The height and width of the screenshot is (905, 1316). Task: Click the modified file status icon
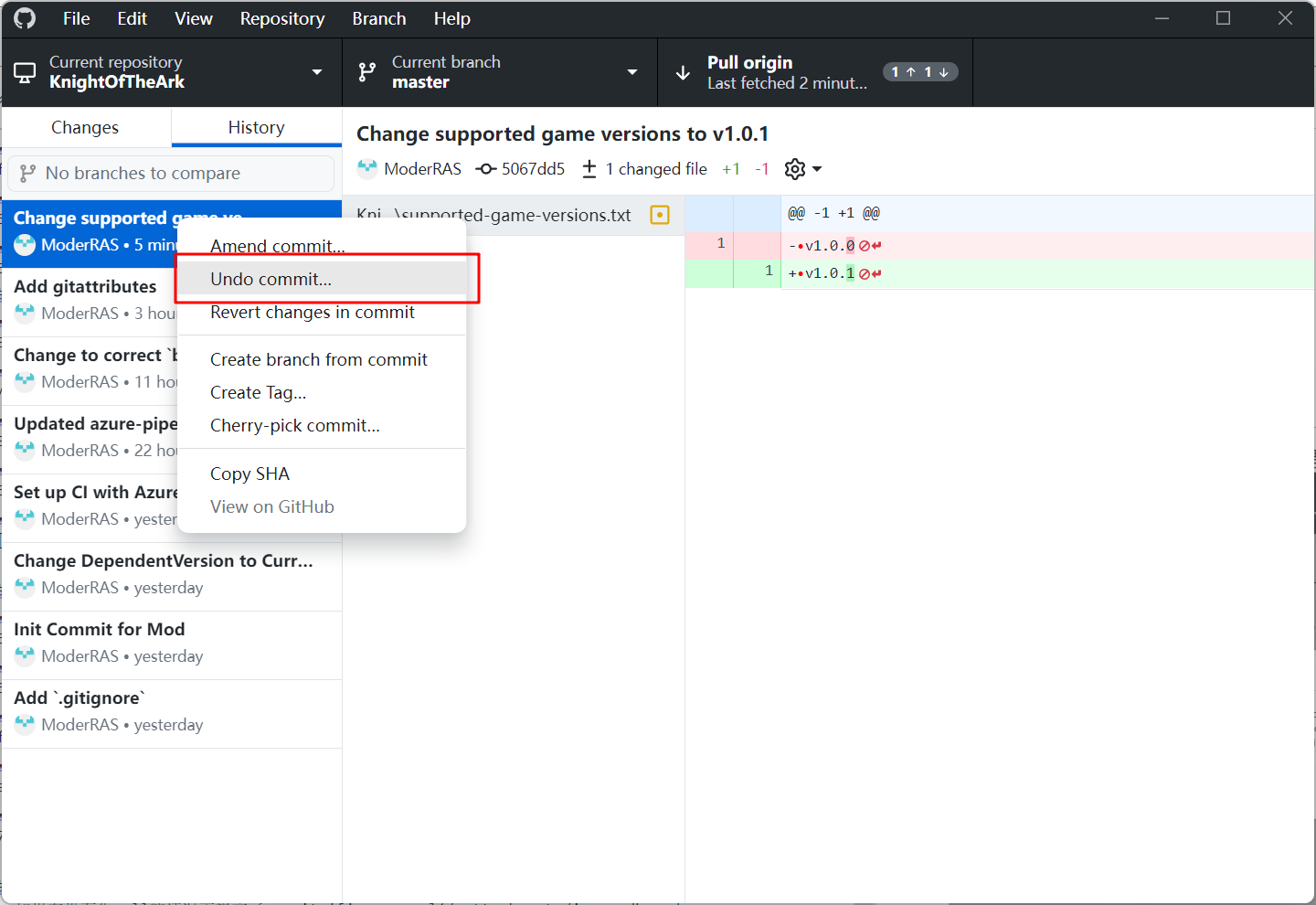click(659, 215)
